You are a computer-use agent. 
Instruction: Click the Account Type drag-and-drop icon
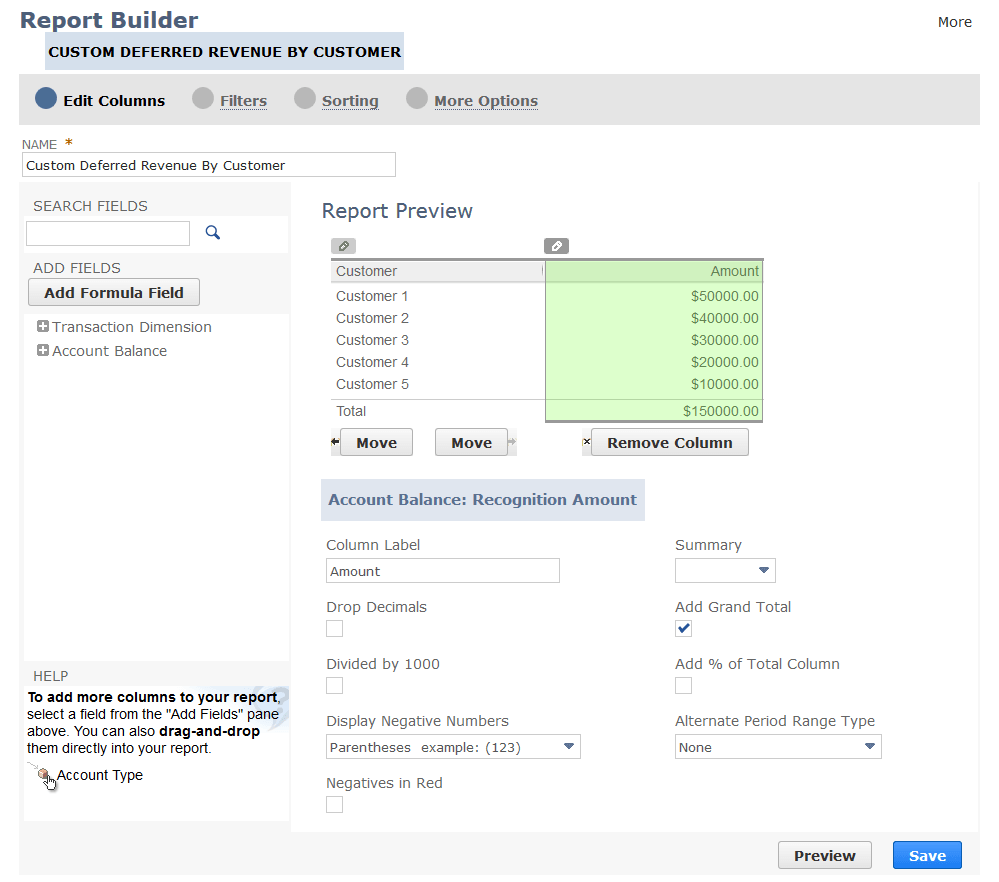click(46, 777)
